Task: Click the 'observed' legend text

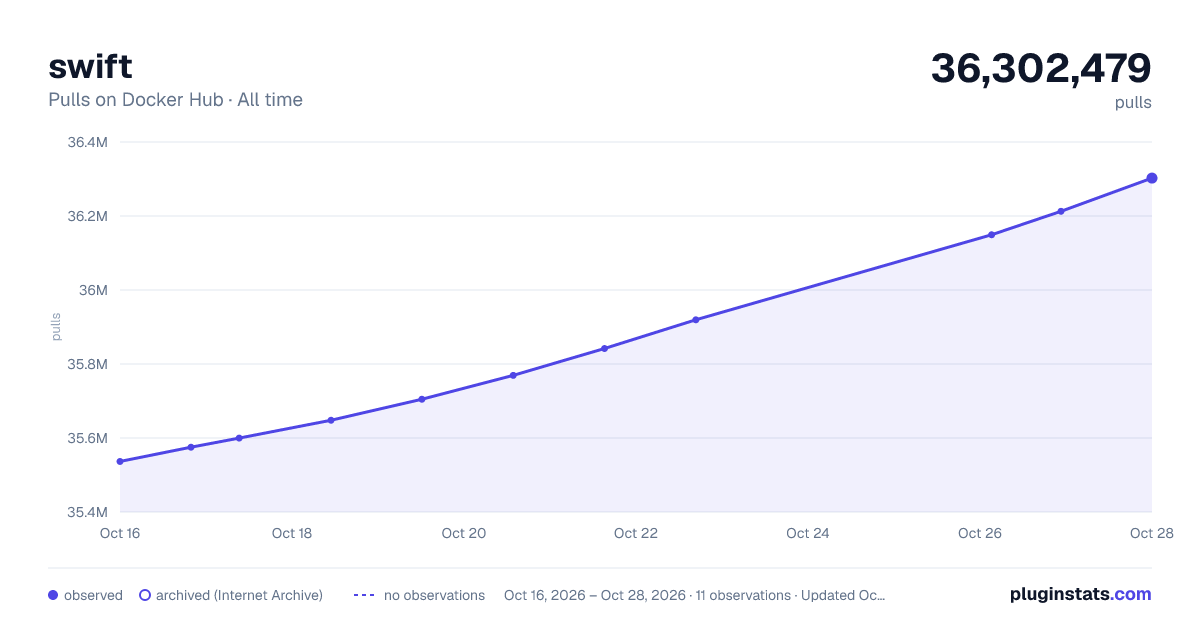Action: (x=93, y=595)
